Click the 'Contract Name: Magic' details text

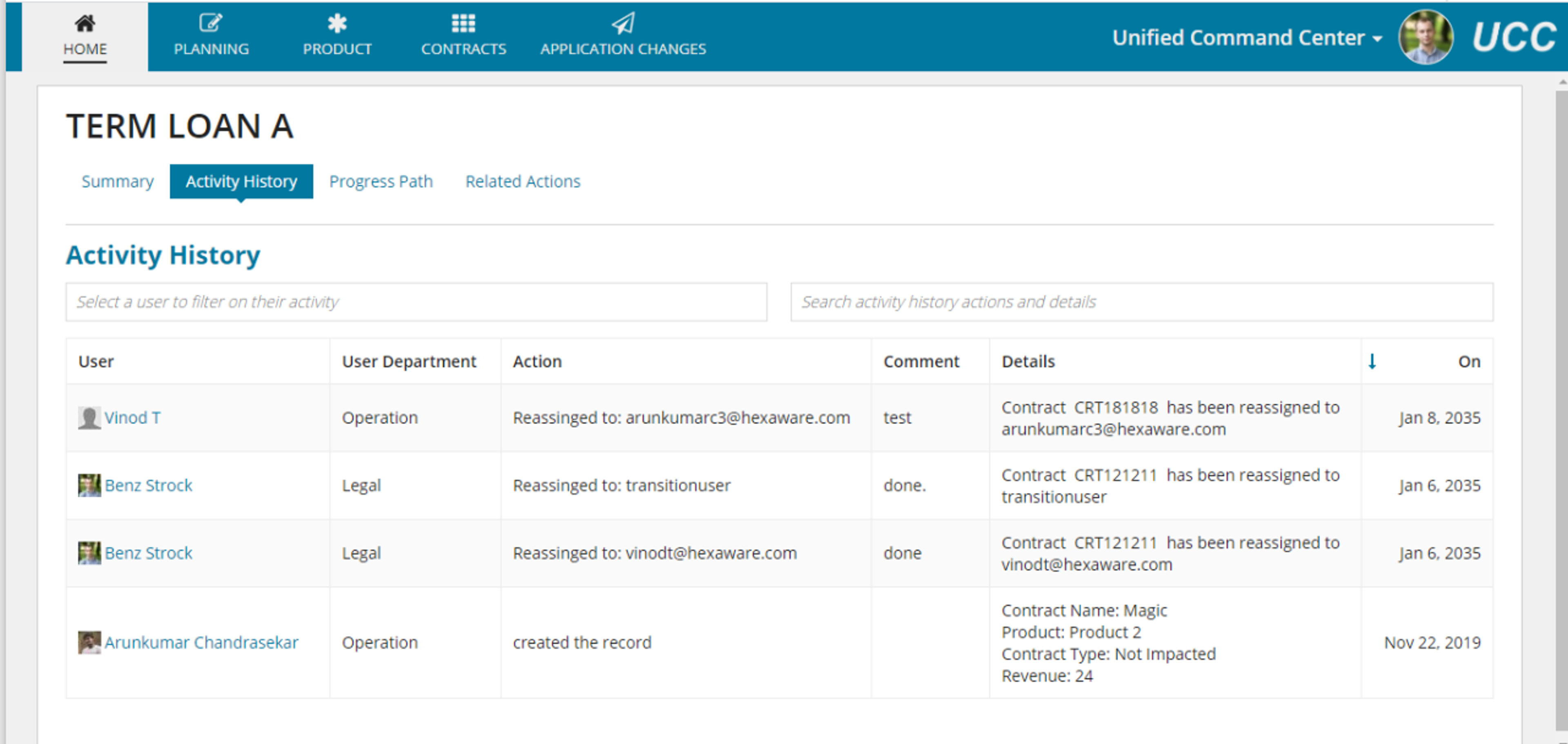[x=1084, y=610]
